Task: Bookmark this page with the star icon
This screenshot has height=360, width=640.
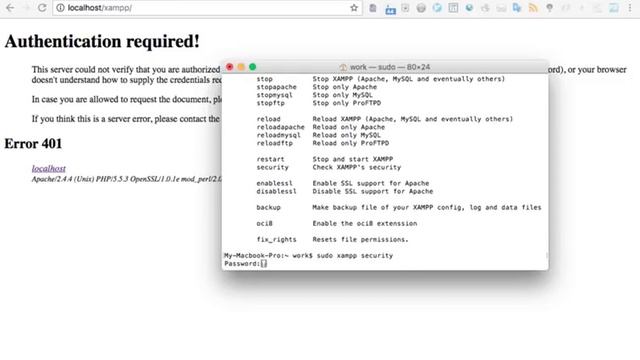Action: 354,8
